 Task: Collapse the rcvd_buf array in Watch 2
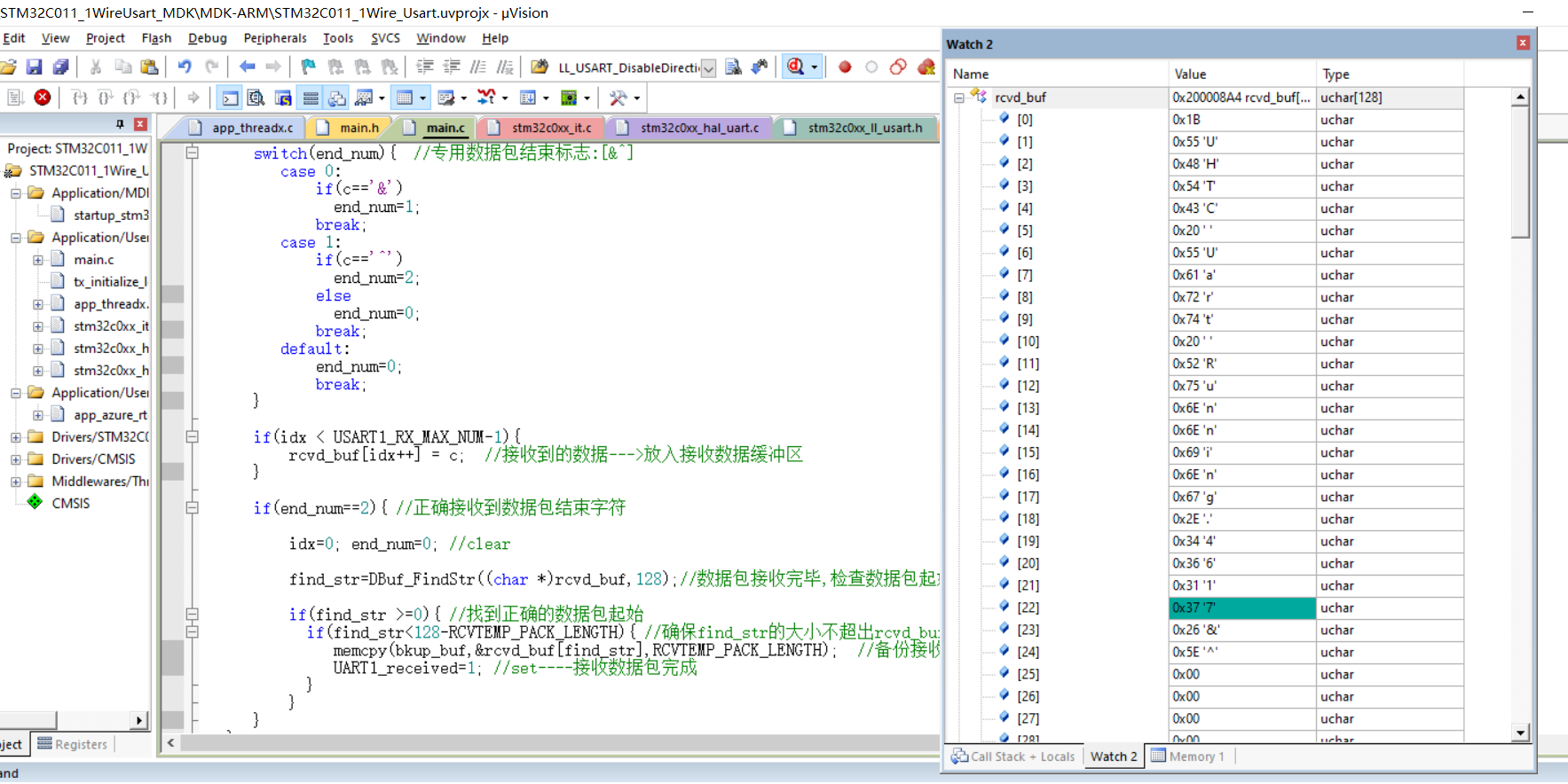959,98
